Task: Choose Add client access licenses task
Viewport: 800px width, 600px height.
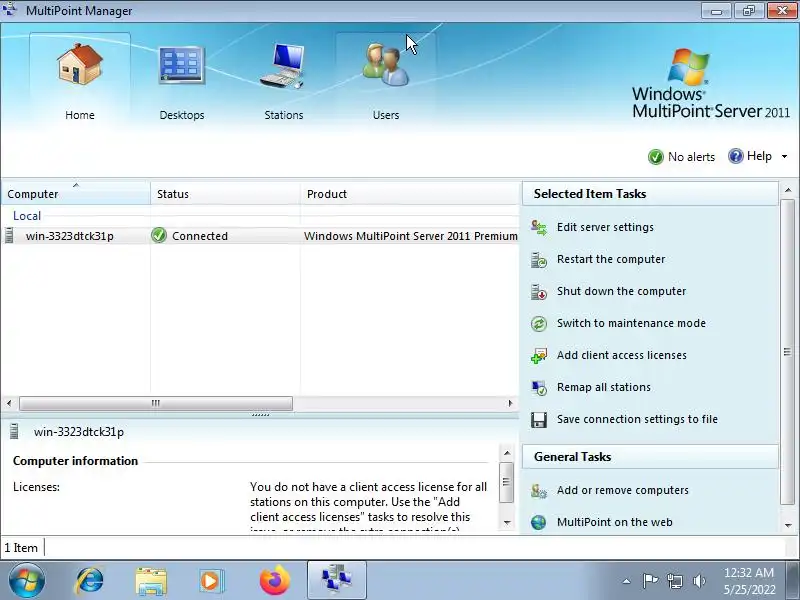Action: (x=621, y=355)
